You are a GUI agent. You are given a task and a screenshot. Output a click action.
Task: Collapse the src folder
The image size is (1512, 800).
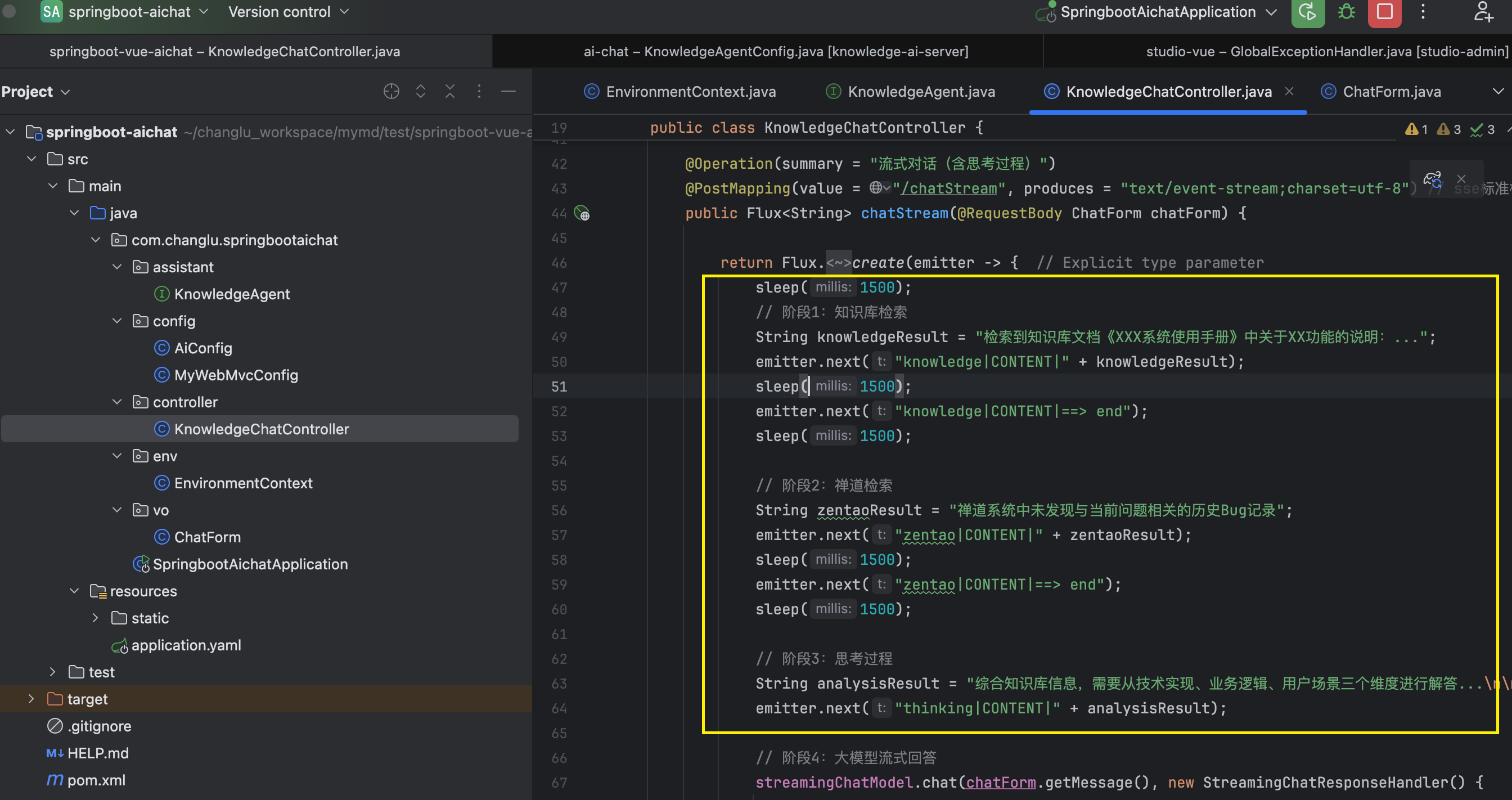click(x=31, y=159)
